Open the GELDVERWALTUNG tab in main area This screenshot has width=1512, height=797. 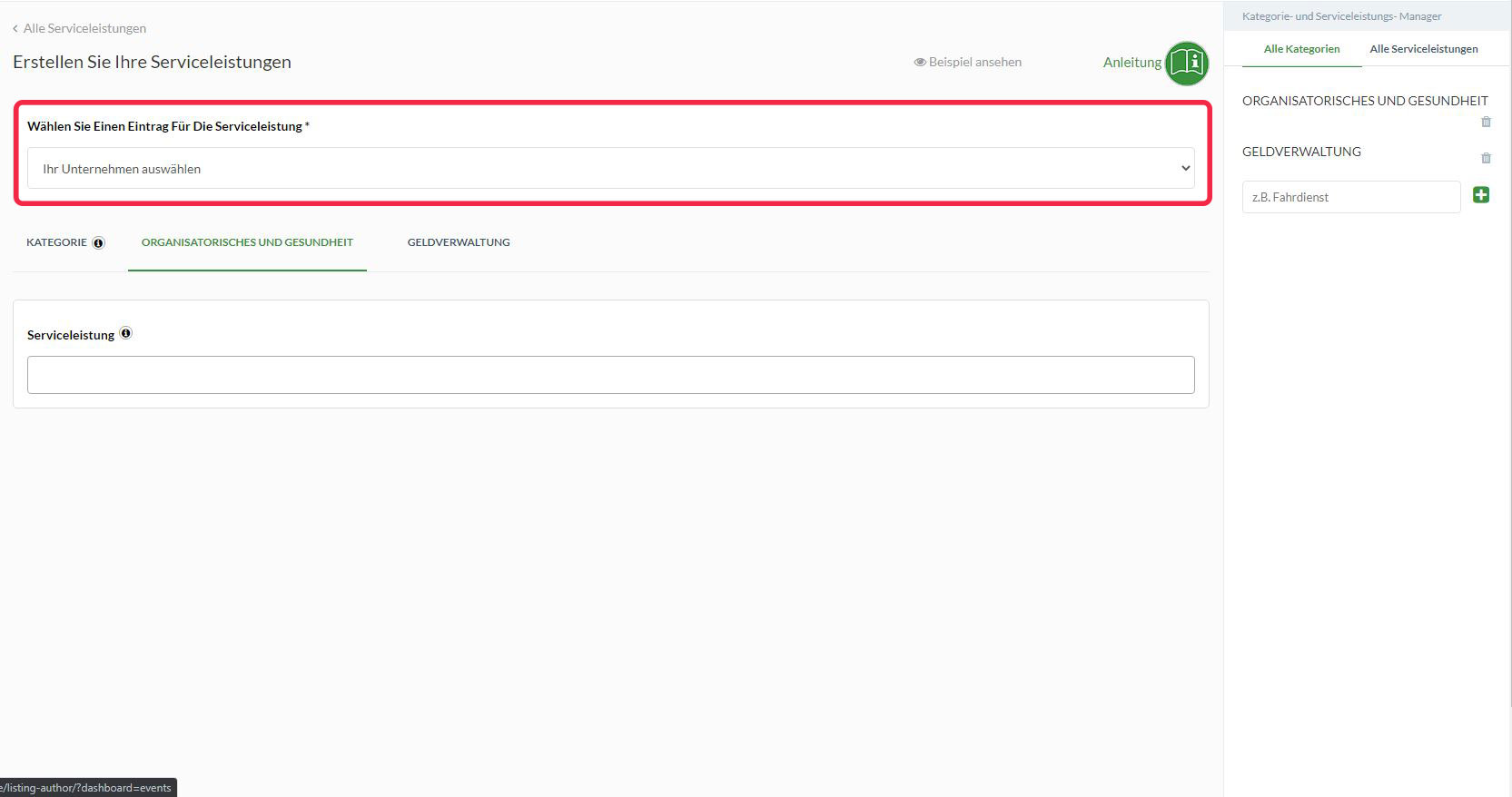tap(459, 242)
